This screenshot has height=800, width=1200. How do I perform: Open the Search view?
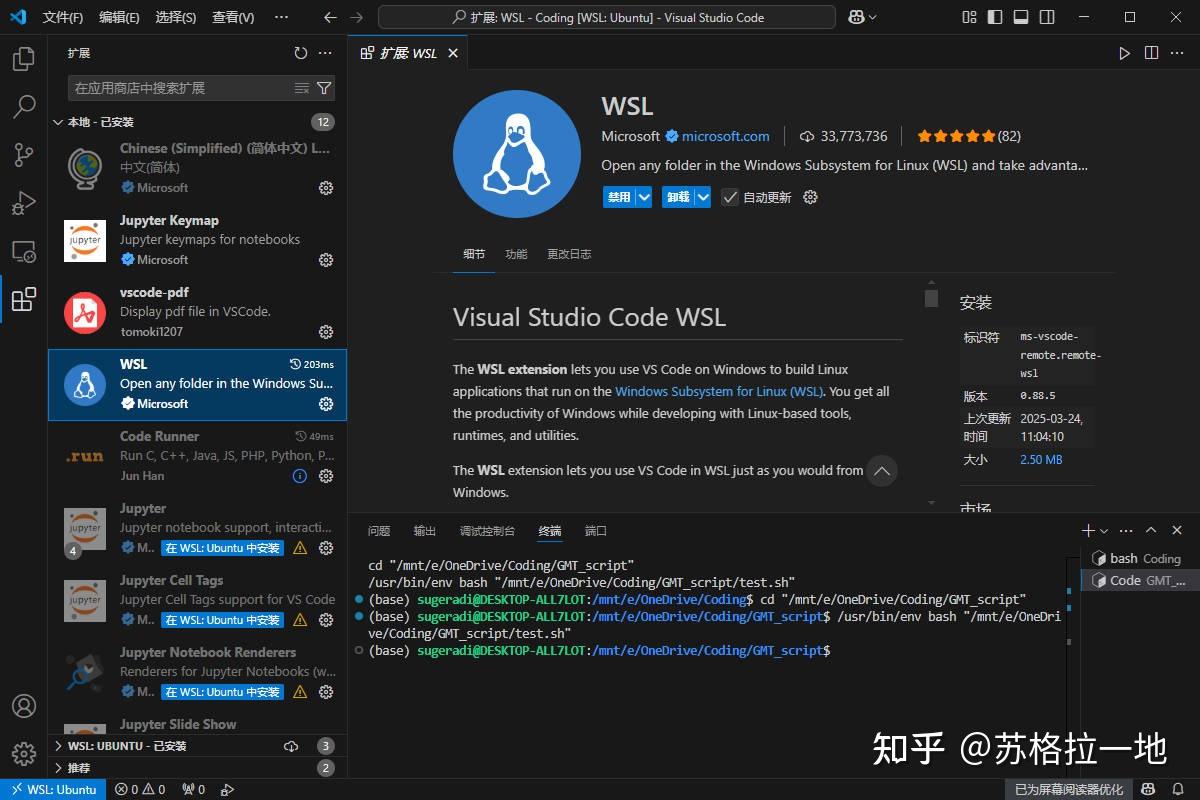pos(24,107)
